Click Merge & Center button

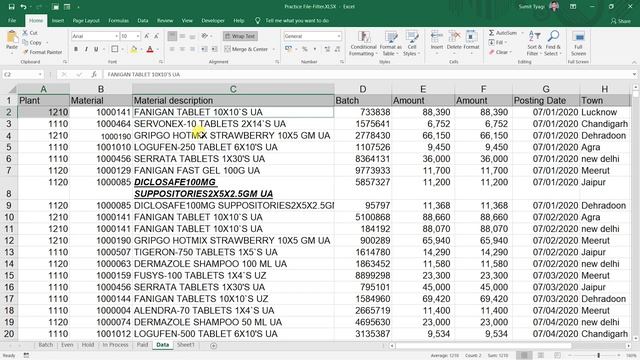246,49
